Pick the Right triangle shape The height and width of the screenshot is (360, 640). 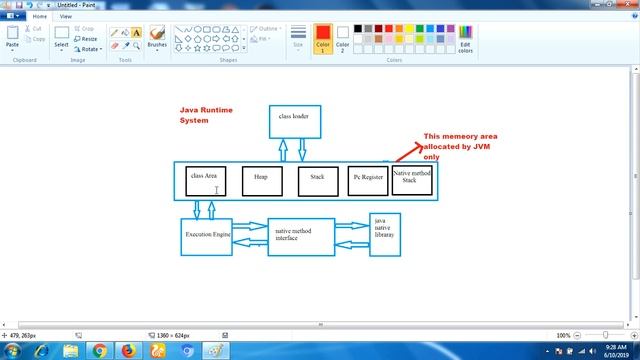179,39
